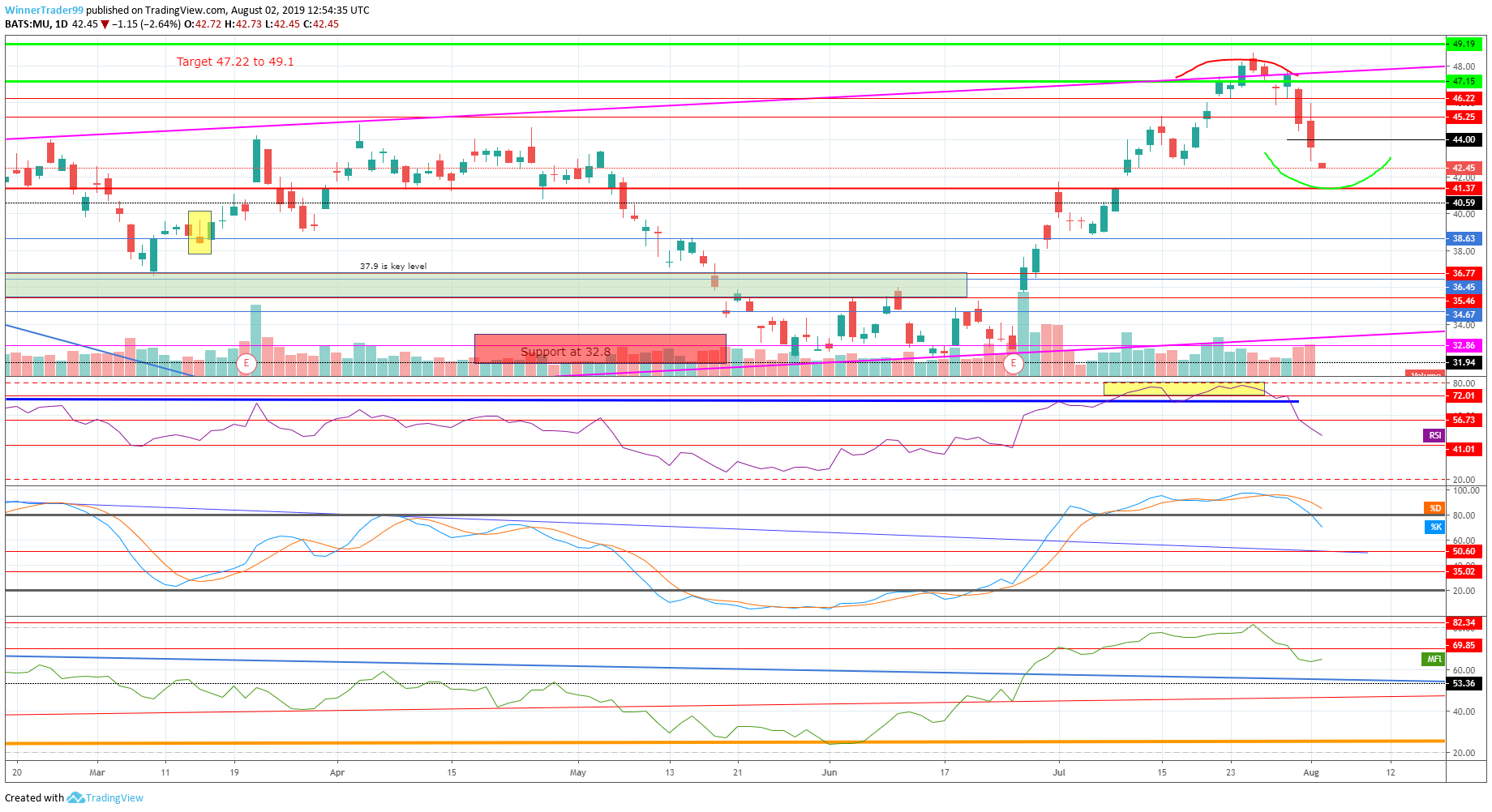Screen dimensions: 1492x812
Task: Click the blue 36.45 price label
Action: tap(1464, 287)
